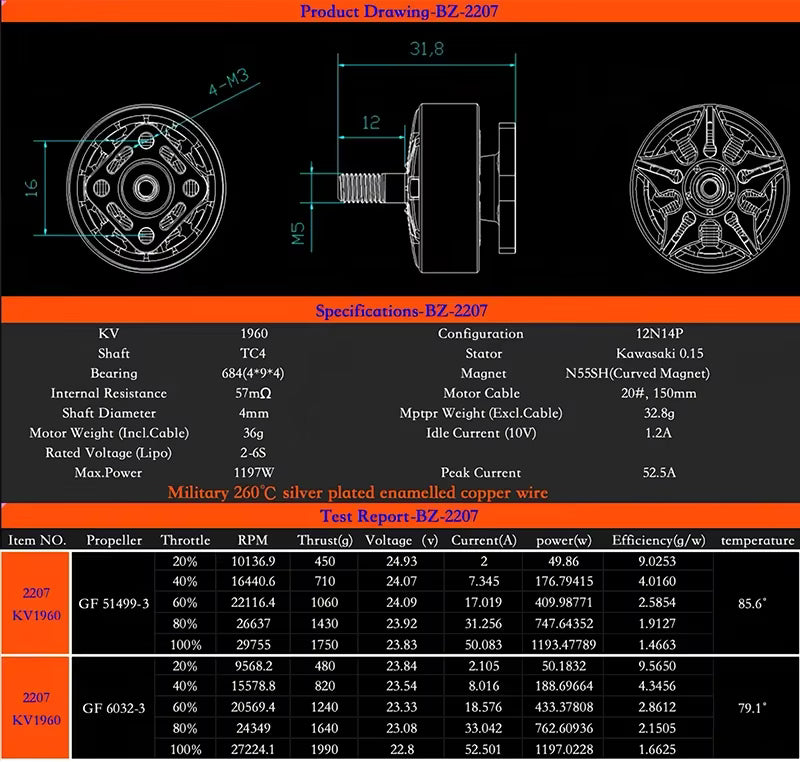
Task: Switch to the Thrust(g) column header
Action: (324, 538)
